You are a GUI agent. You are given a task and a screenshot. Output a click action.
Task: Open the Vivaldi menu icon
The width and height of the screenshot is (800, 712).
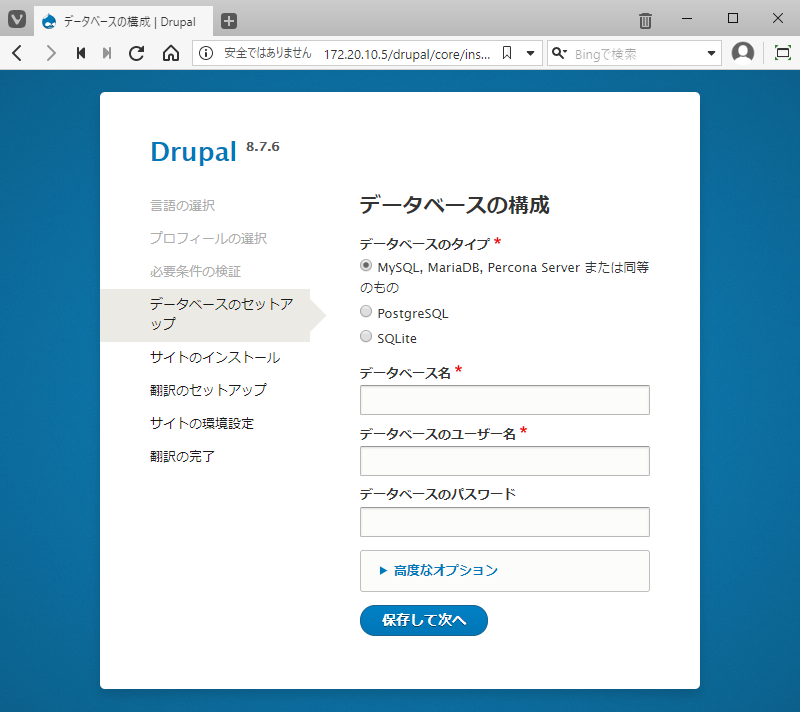[x=17, y=20]
